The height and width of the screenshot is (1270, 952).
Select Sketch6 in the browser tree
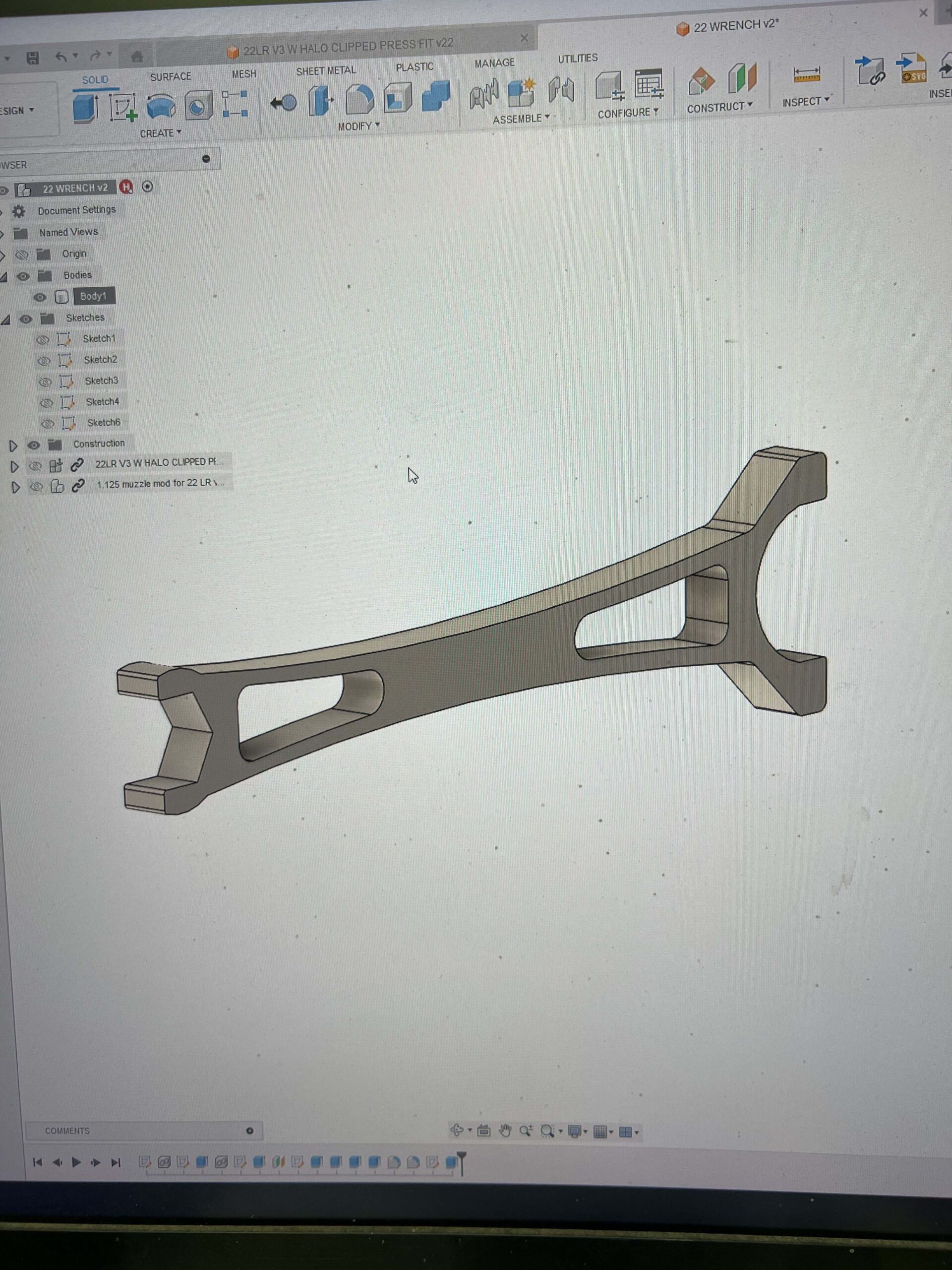pyautogui.click(x=103, y=423)
